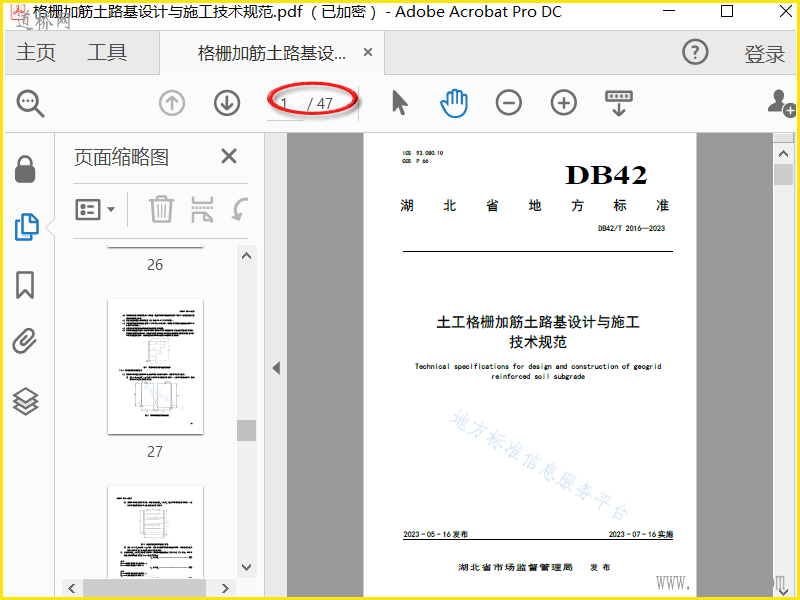Click the page label 27

(155, 452)
